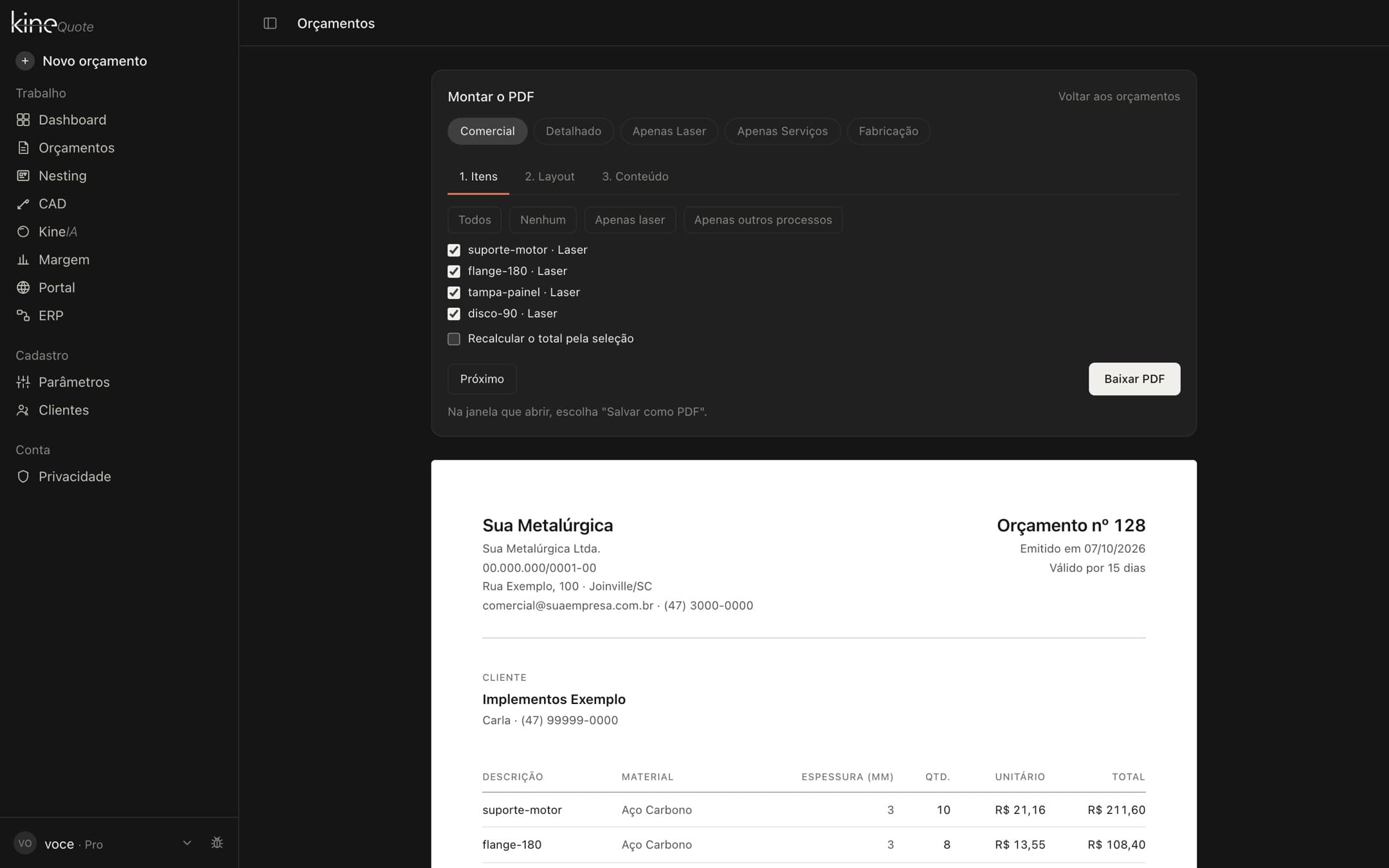Expand the voce account menu chevron
The height and width of the screenshot is (868, 1389).
pyautogui.click(x=187, y=843)
